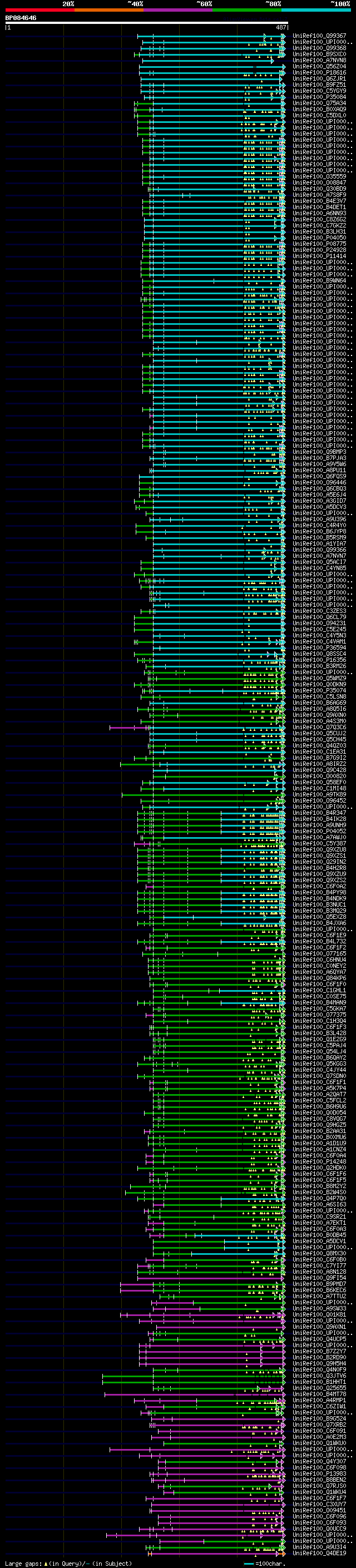The width and height of the screenshot is (356, 1568).
Task: Select the UniRef100_B4PY98 label
Action: click(319, 892)
